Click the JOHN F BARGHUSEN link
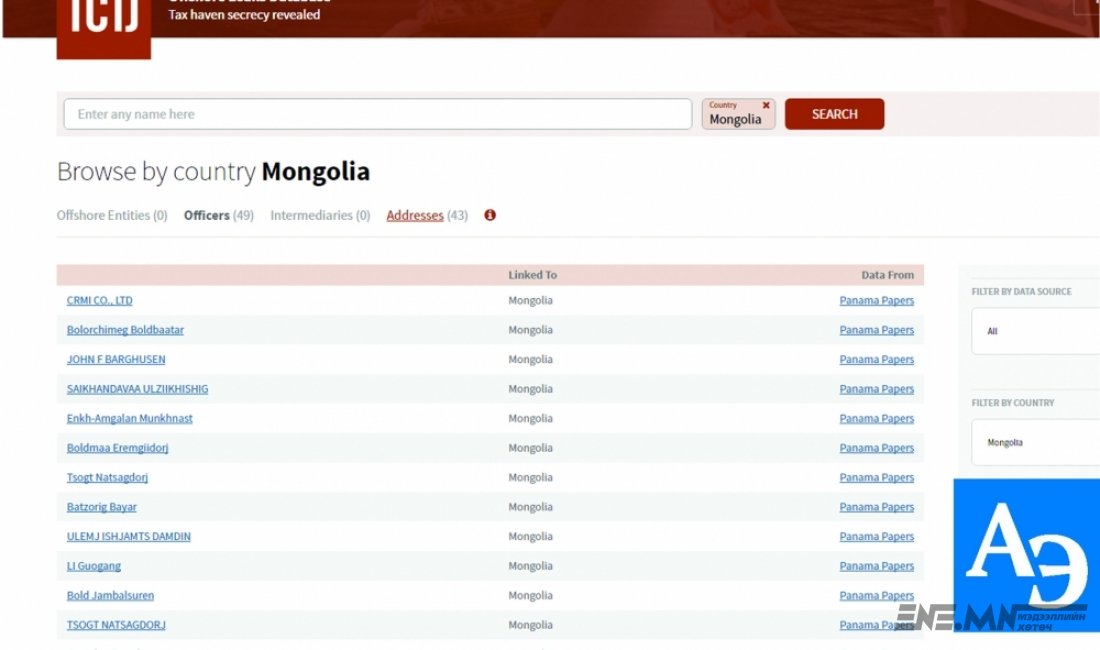Screen dimensions: 1100x650 (116, 359)
